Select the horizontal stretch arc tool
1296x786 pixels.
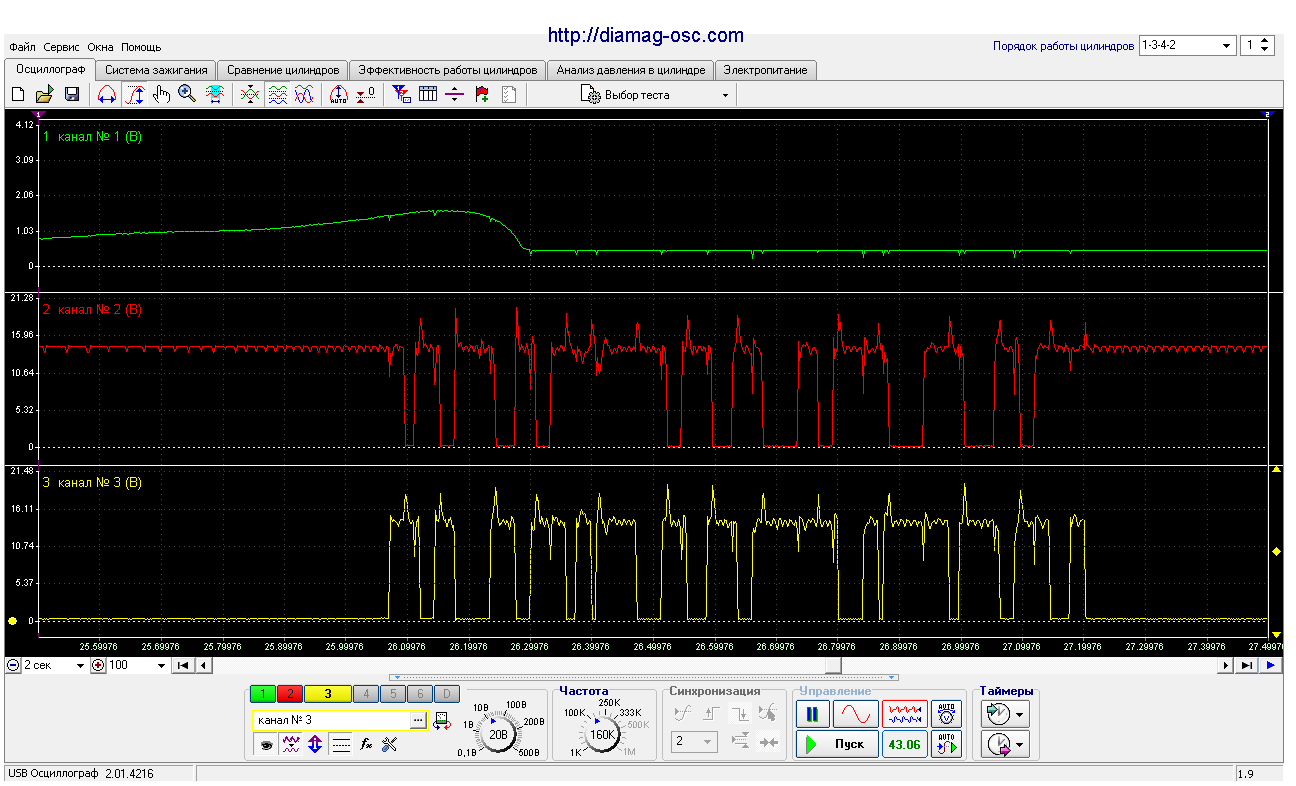click(x=107, y=95)
